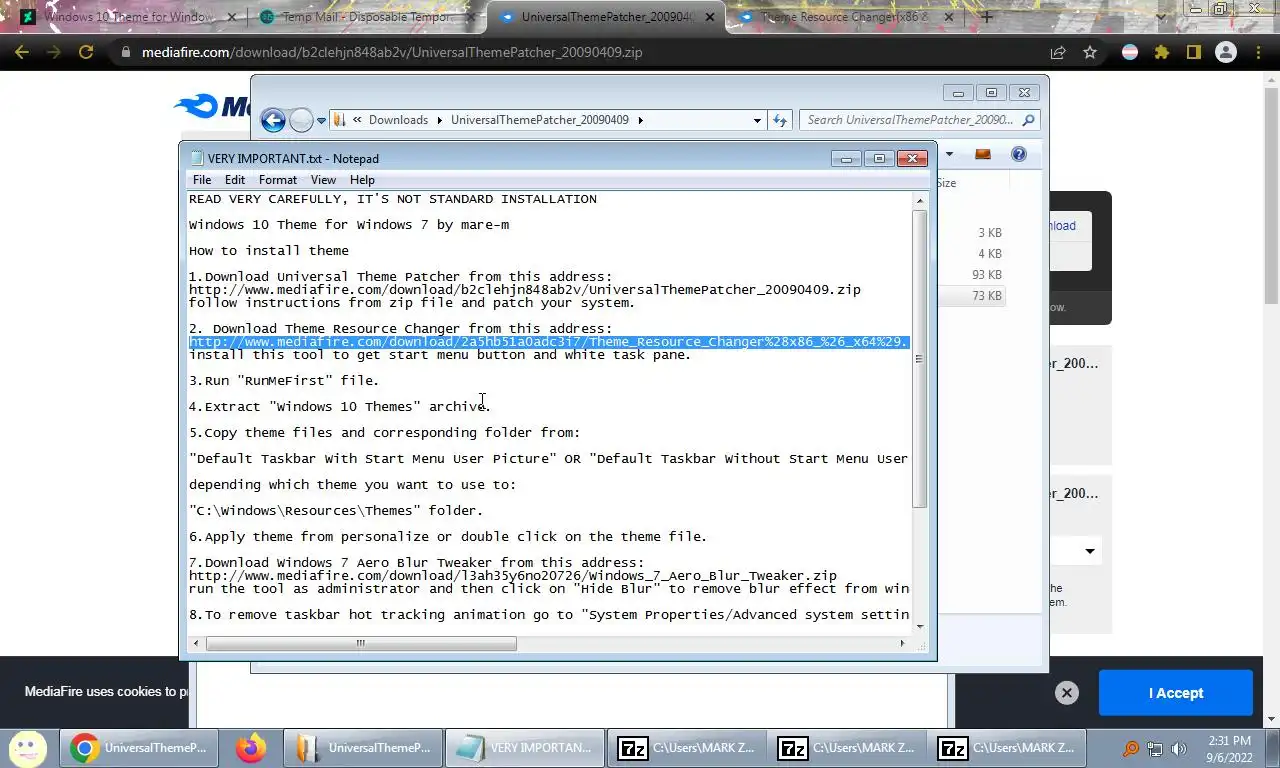
Task: Click the mediafire.com address bar
Action: [x=580, y=53]
